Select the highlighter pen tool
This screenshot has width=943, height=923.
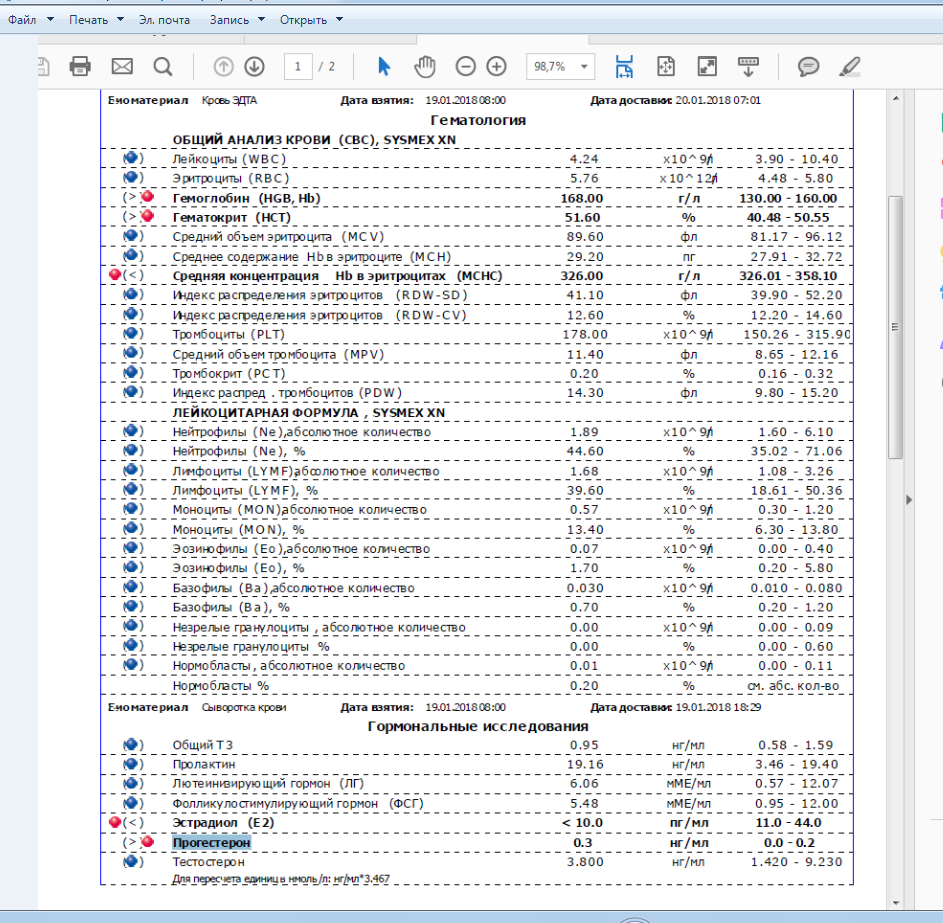(850, 66)
